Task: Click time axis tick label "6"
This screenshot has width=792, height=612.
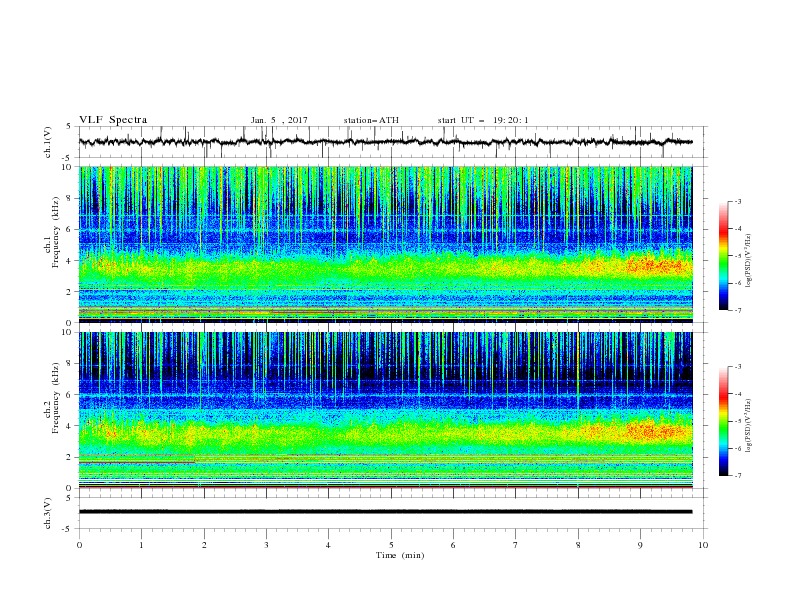Action: pyautogui.click(x=453, y=545)
